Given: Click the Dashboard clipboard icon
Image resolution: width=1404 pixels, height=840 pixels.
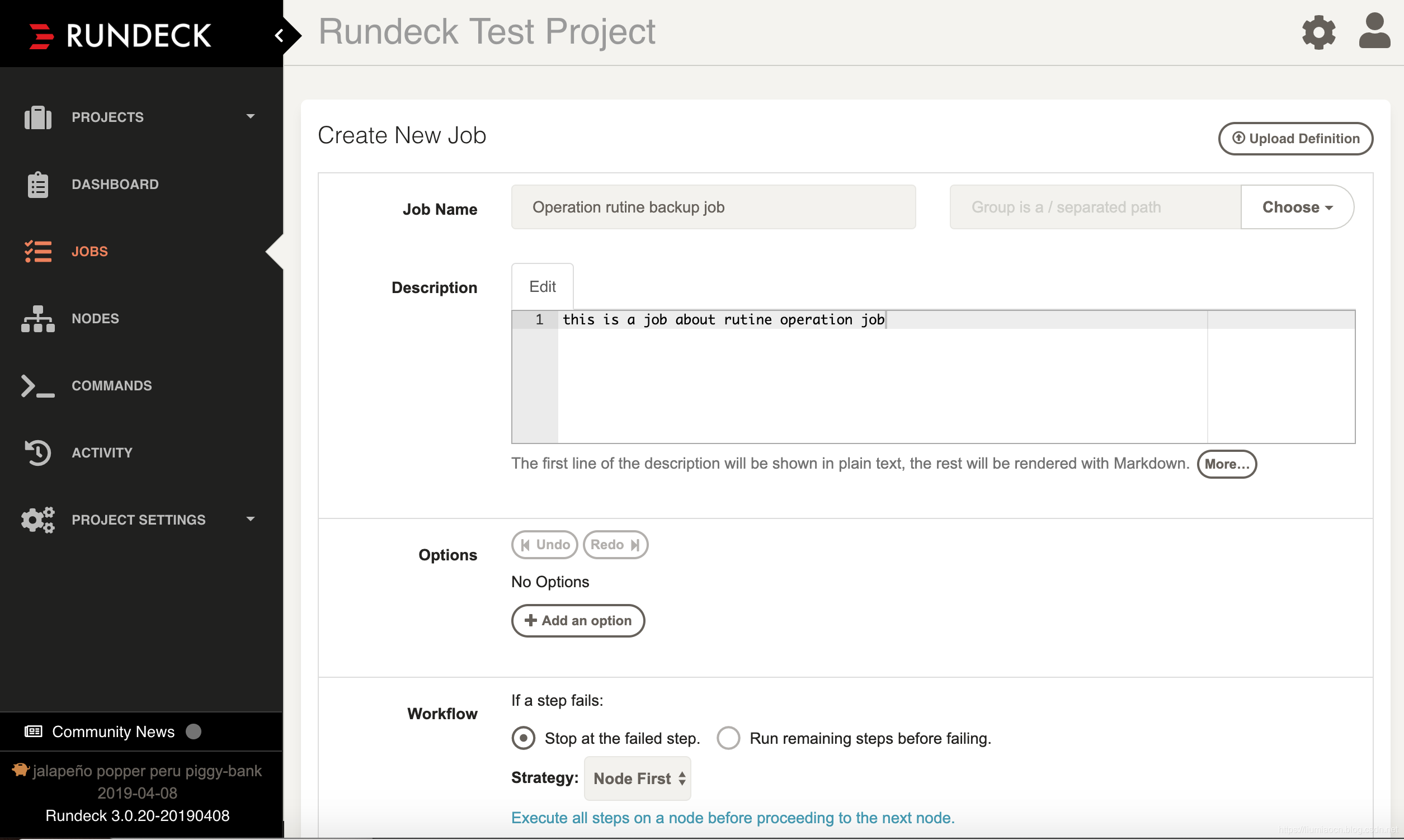Looking at the screenshot, I should (x=38, y=185).
